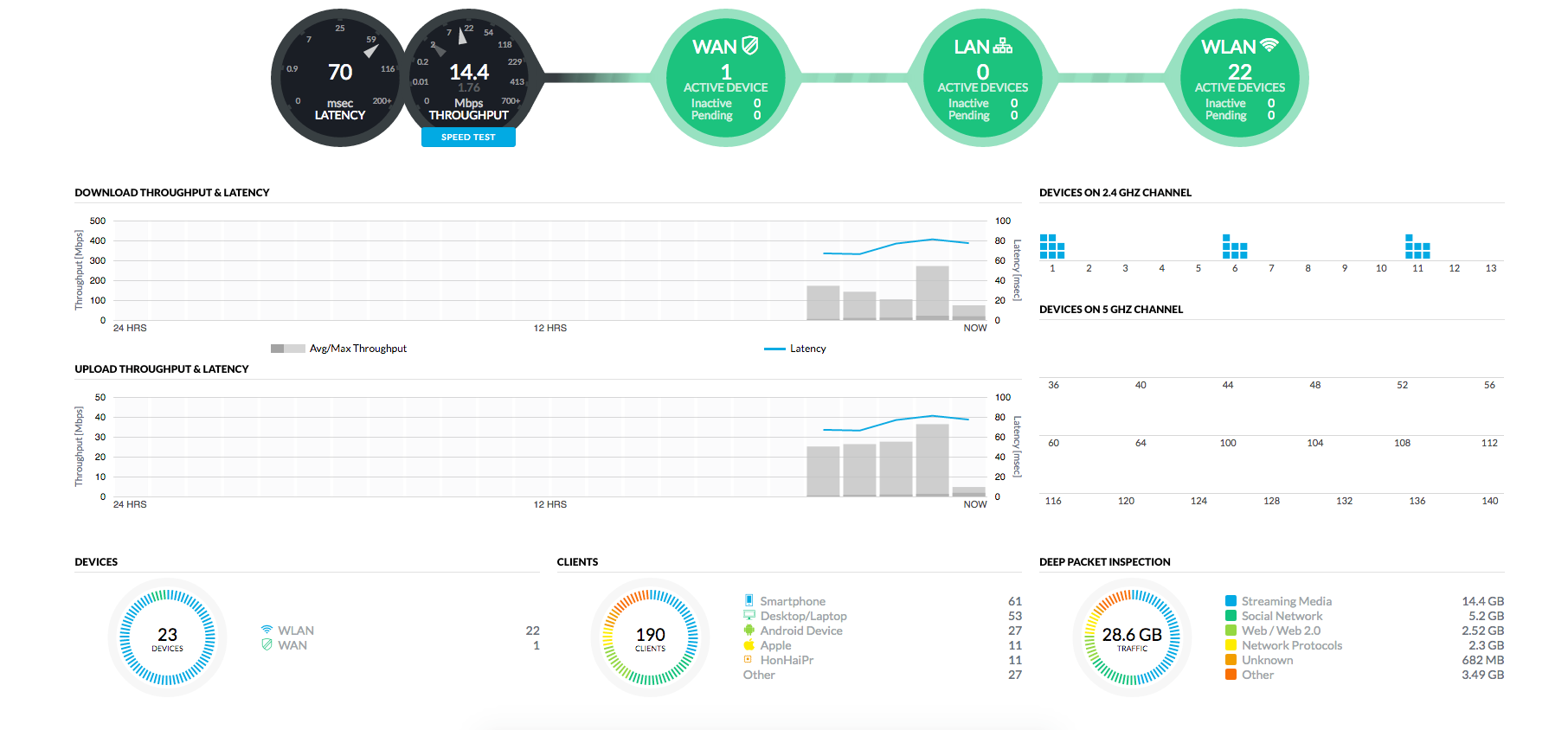Screen dimensions: 1568x730
Task: Click the Network Protocols yellow swatch
Action: (1231, 645)
